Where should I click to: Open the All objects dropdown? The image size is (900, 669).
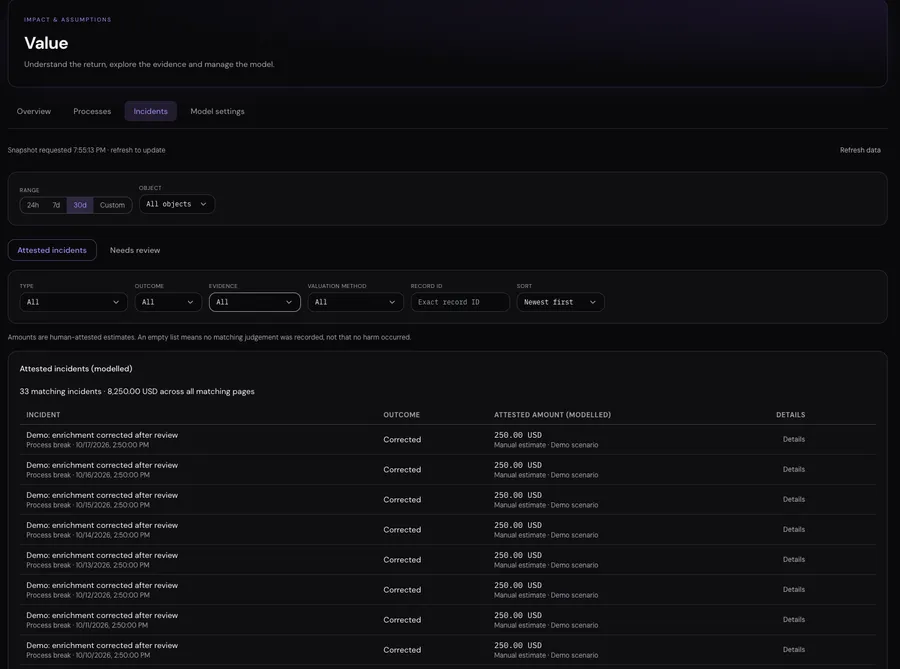[x=177, y=204]
